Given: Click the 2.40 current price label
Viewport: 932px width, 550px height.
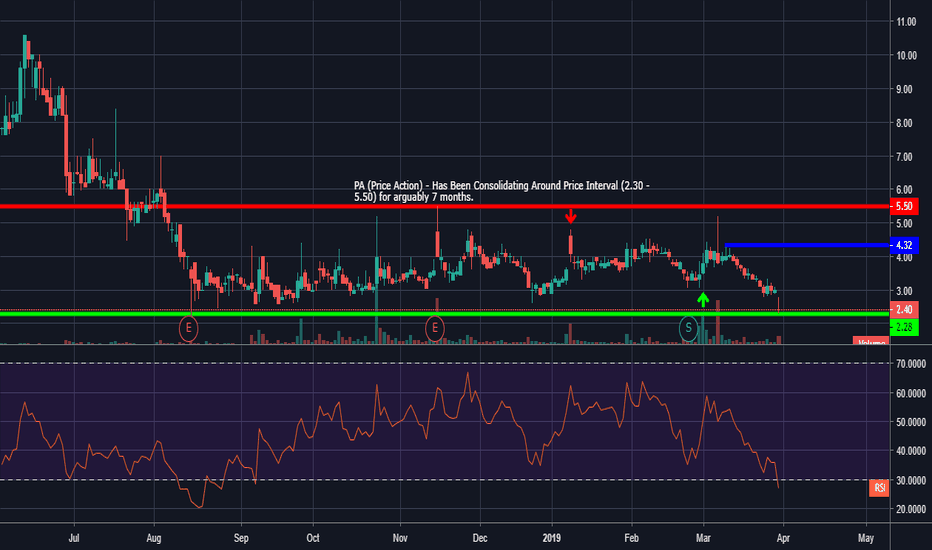Looking at the screenshot, I should pos(904,309).
